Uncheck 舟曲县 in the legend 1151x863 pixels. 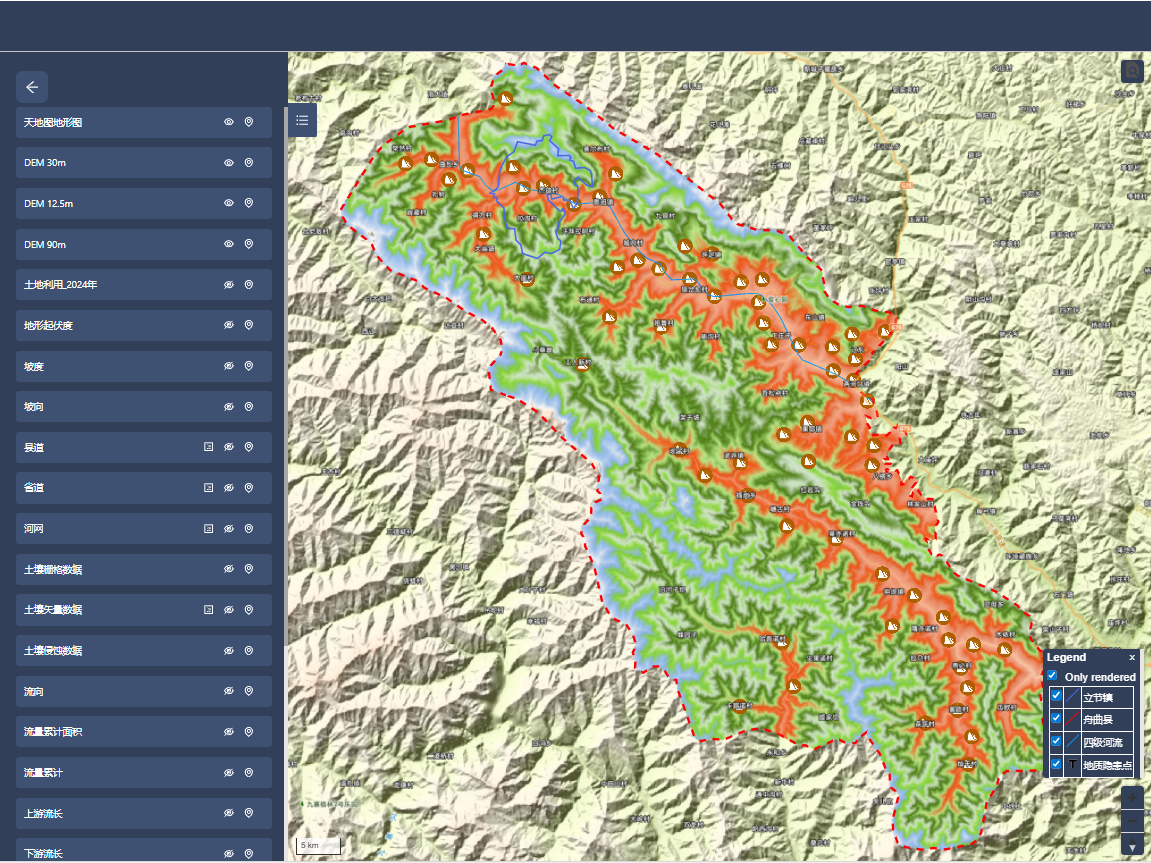(1056, 719)
